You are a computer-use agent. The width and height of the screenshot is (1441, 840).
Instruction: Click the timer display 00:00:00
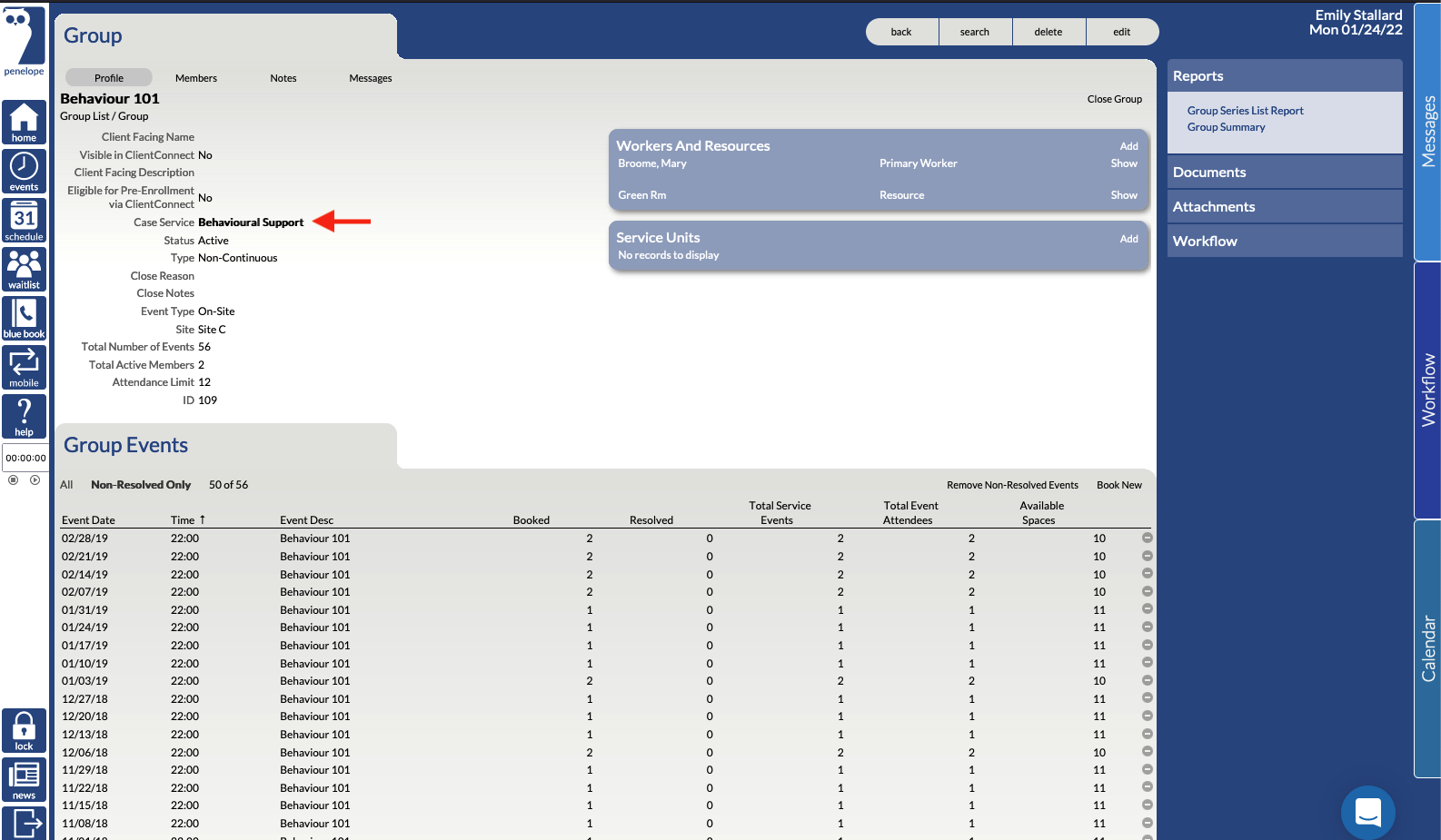[x=25, y=458]
